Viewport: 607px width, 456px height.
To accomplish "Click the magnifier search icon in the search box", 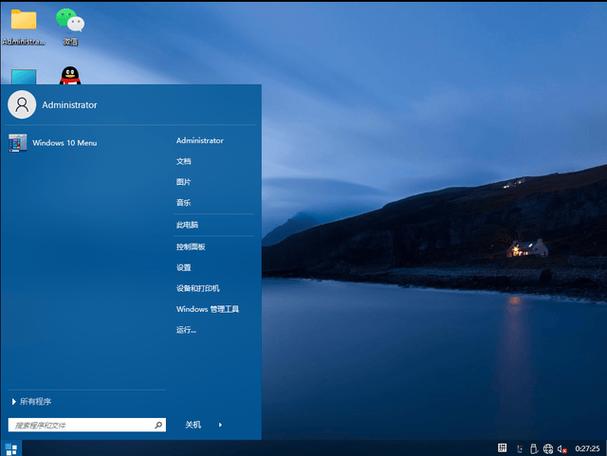I will coord(158,425).
